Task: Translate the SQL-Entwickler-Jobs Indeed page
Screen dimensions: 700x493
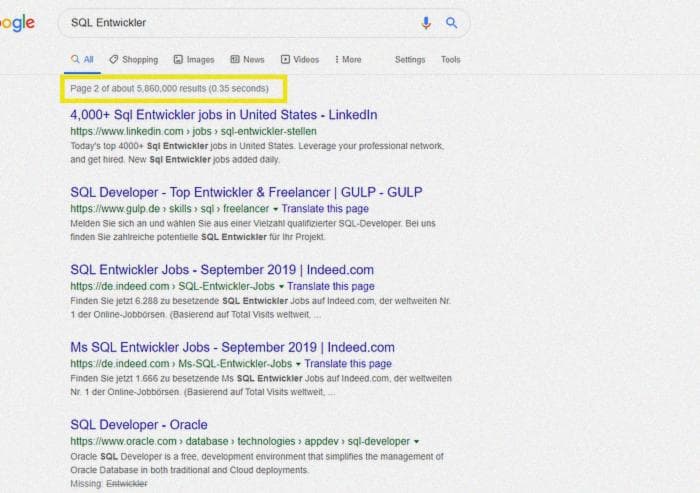Action: tap(331, 286)
